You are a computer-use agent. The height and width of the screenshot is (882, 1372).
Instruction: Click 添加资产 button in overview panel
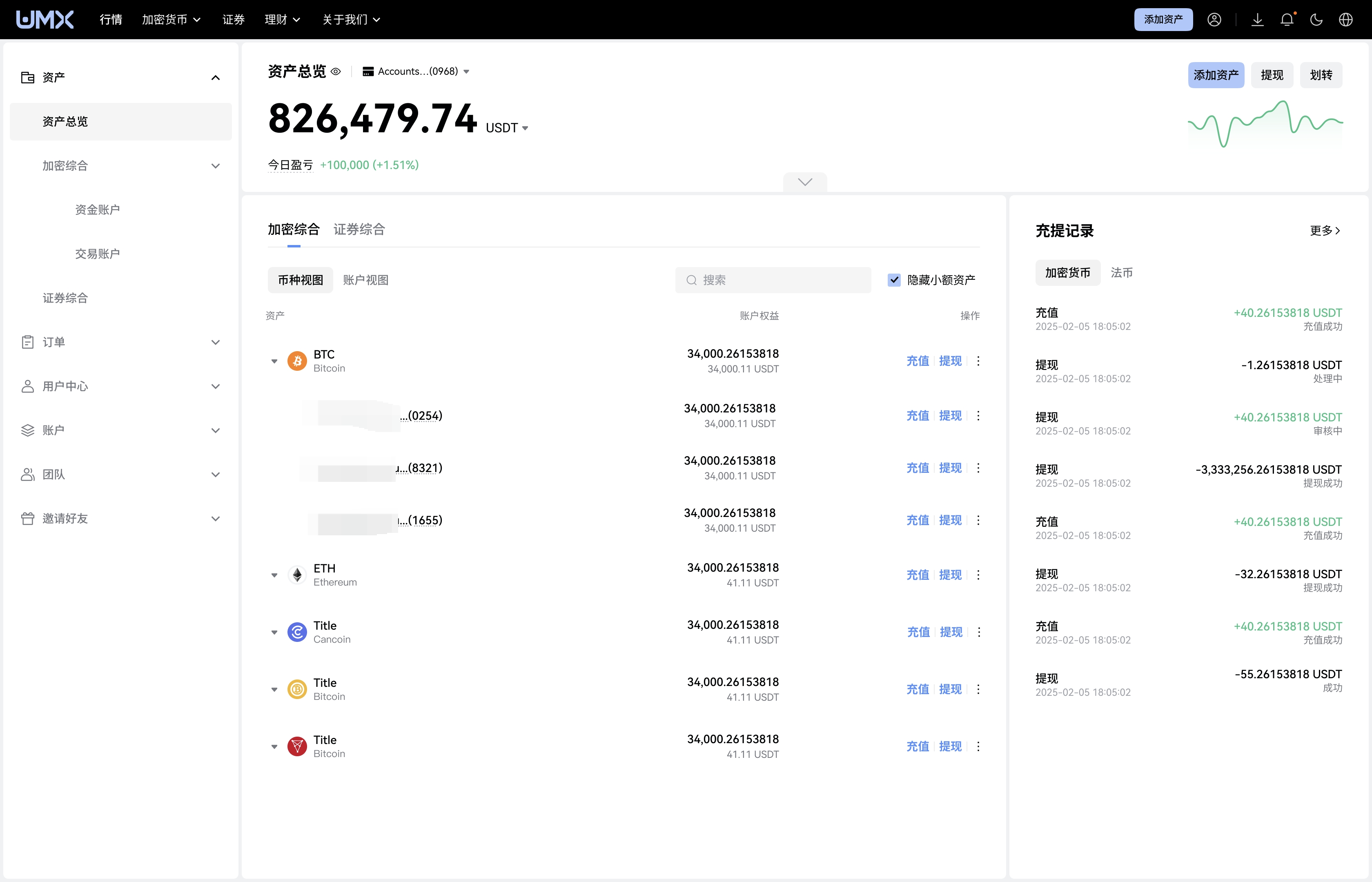click(x=1216, y=75)
